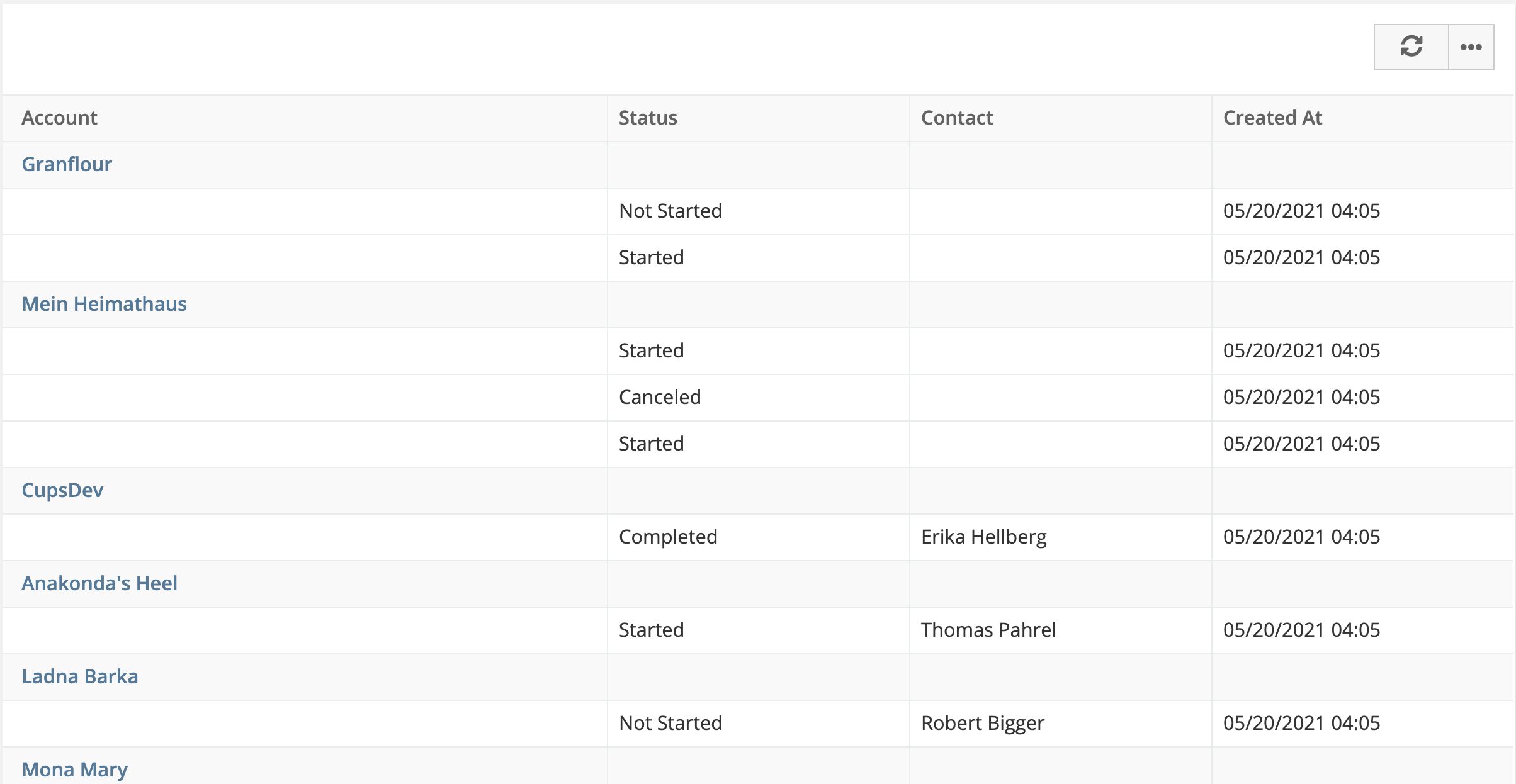
Task: Open the Mein Heimathaus account link
Action: (x=105, y=304)
